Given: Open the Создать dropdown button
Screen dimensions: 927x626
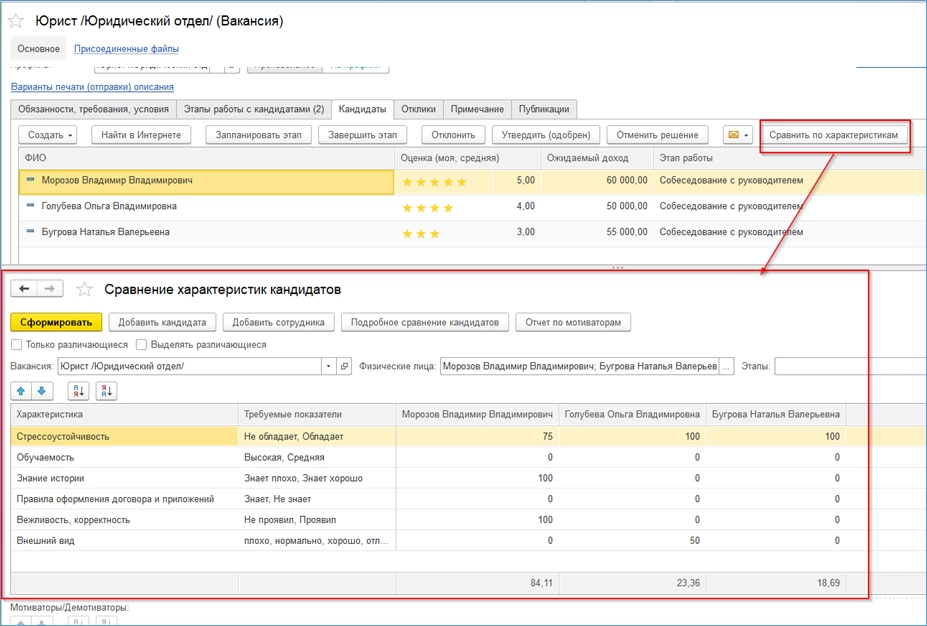Looking at the screenshot, I should 50,134.
